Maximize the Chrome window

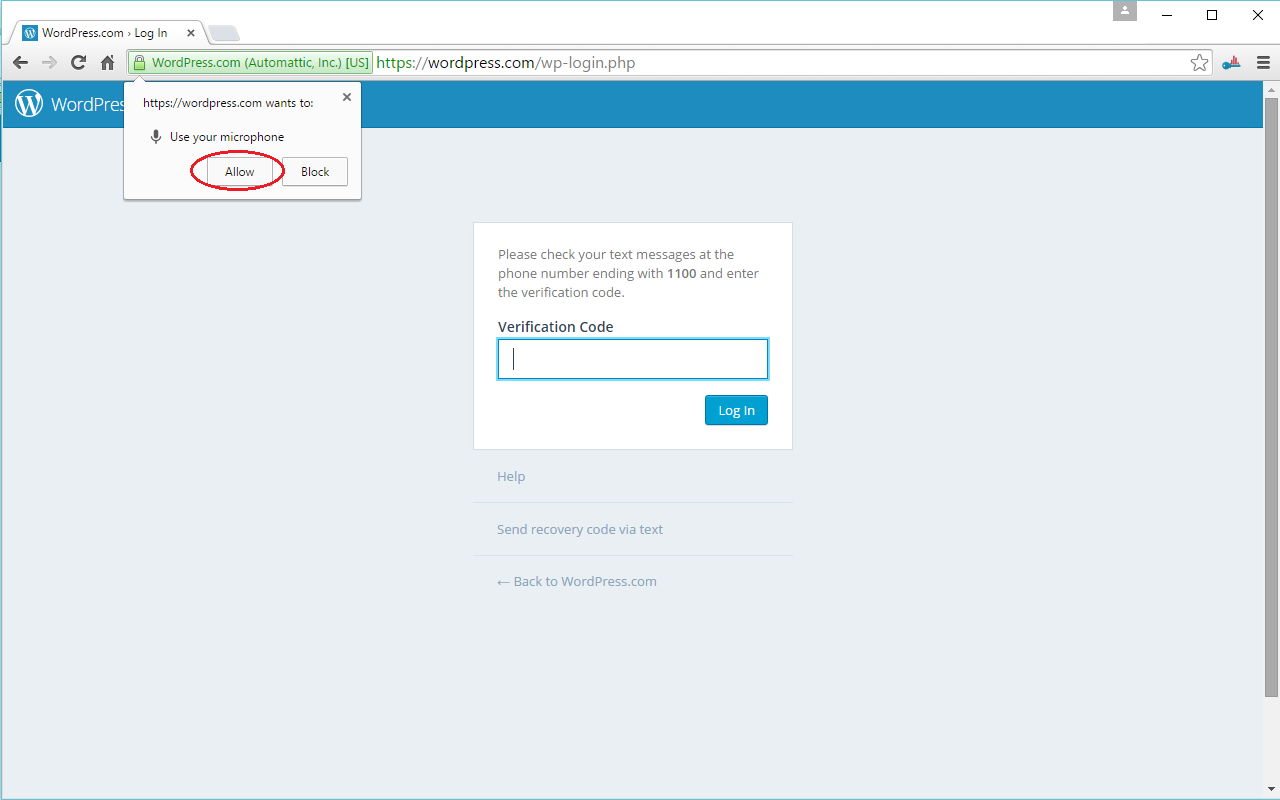[1212, 15]
